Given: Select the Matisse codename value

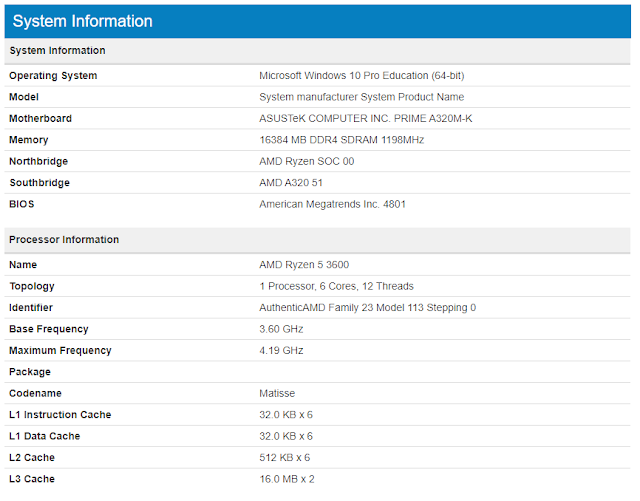Looking at the screenshot, I should (x=277, y=394).
